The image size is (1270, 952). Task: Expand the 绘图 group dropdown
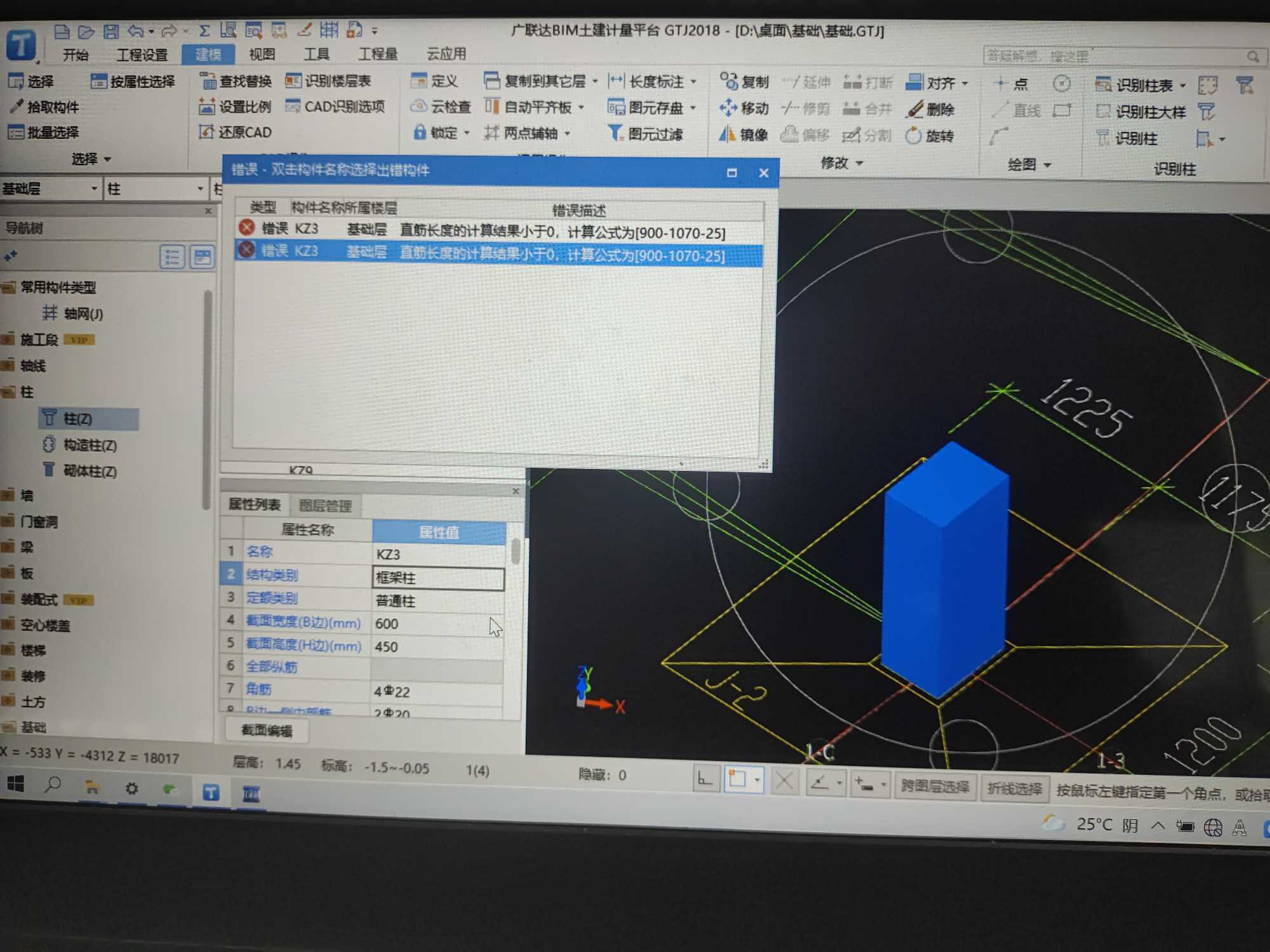pyautogui.click(x=1030, y=165)
